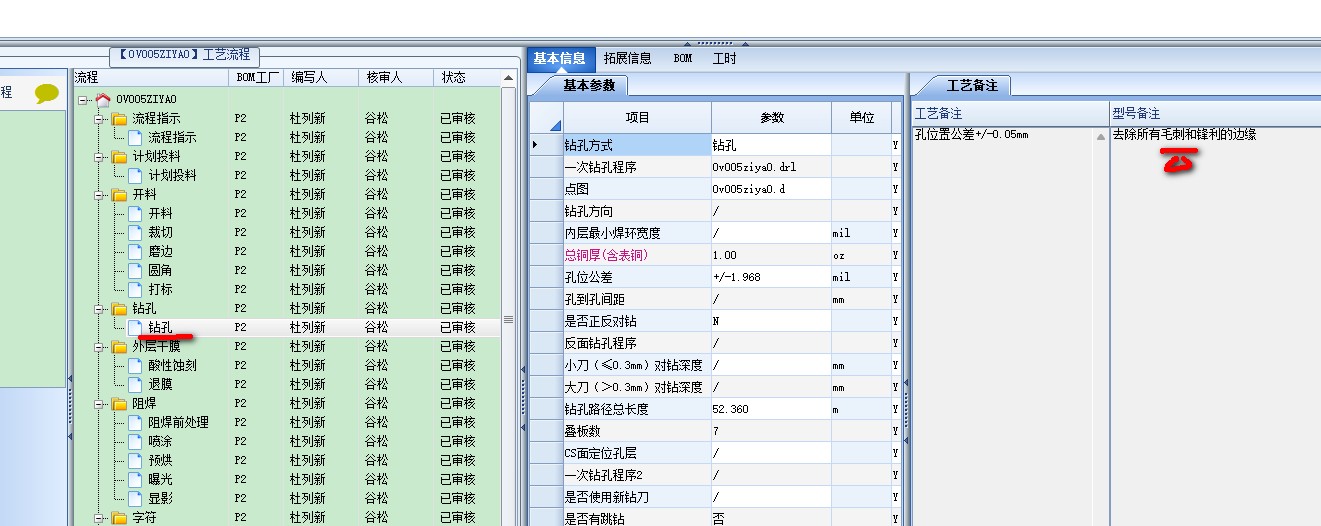Click the yellow chat bubble icon
This screenshot has height=526, width=1321.
(x=47, y=94)
